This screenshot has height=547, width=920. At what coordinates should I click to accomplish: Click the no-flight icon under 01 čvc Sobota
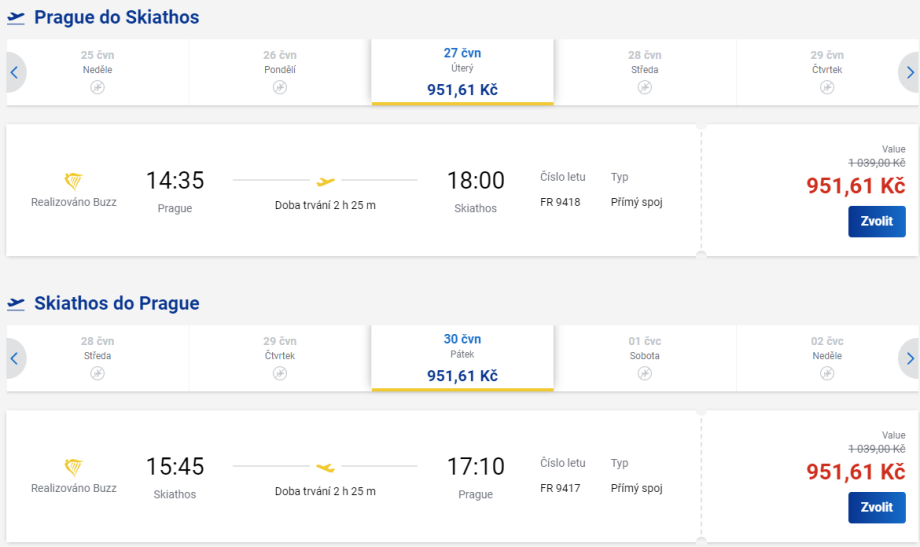[x=645, y=374]
